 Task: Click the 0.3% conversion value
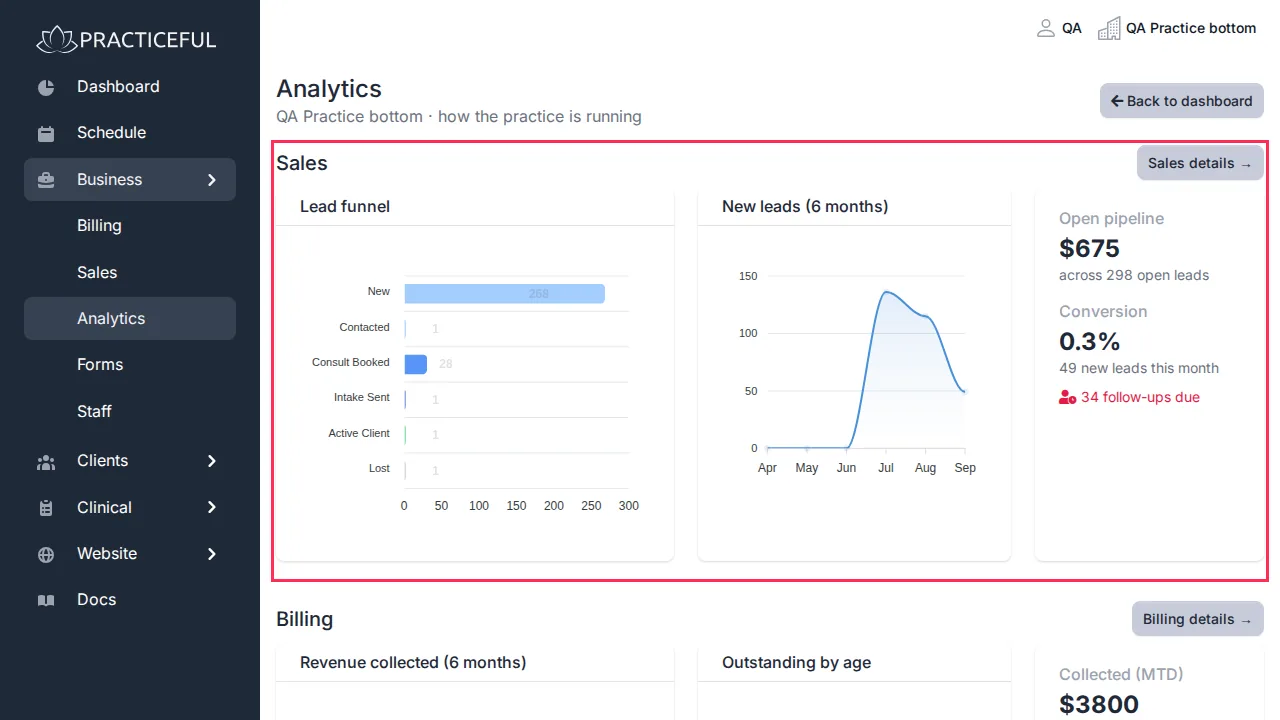pyautogui.click(x=1090, y=341)
